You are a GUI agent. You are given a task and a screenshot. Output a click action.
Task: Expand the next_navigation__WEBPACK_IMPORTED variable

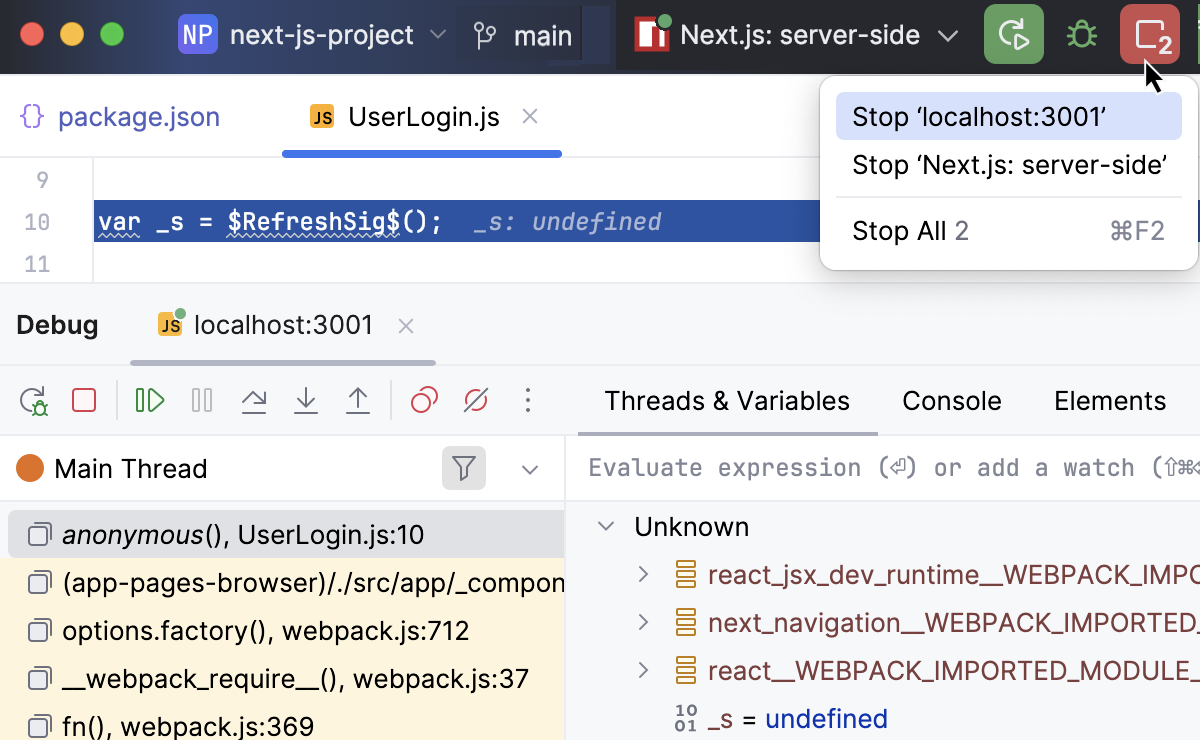[643, 622]
